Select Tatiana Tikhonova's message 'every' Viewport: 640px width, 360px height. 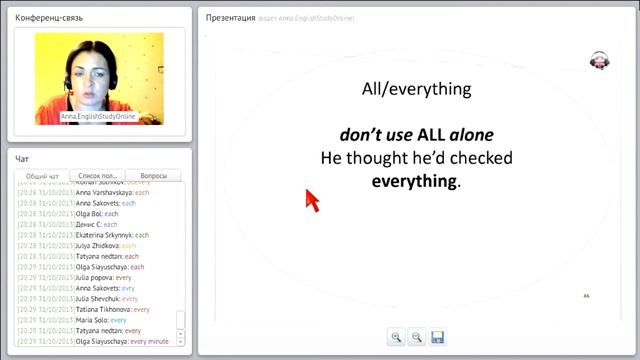pyautogui.click(x=84, y=309)
